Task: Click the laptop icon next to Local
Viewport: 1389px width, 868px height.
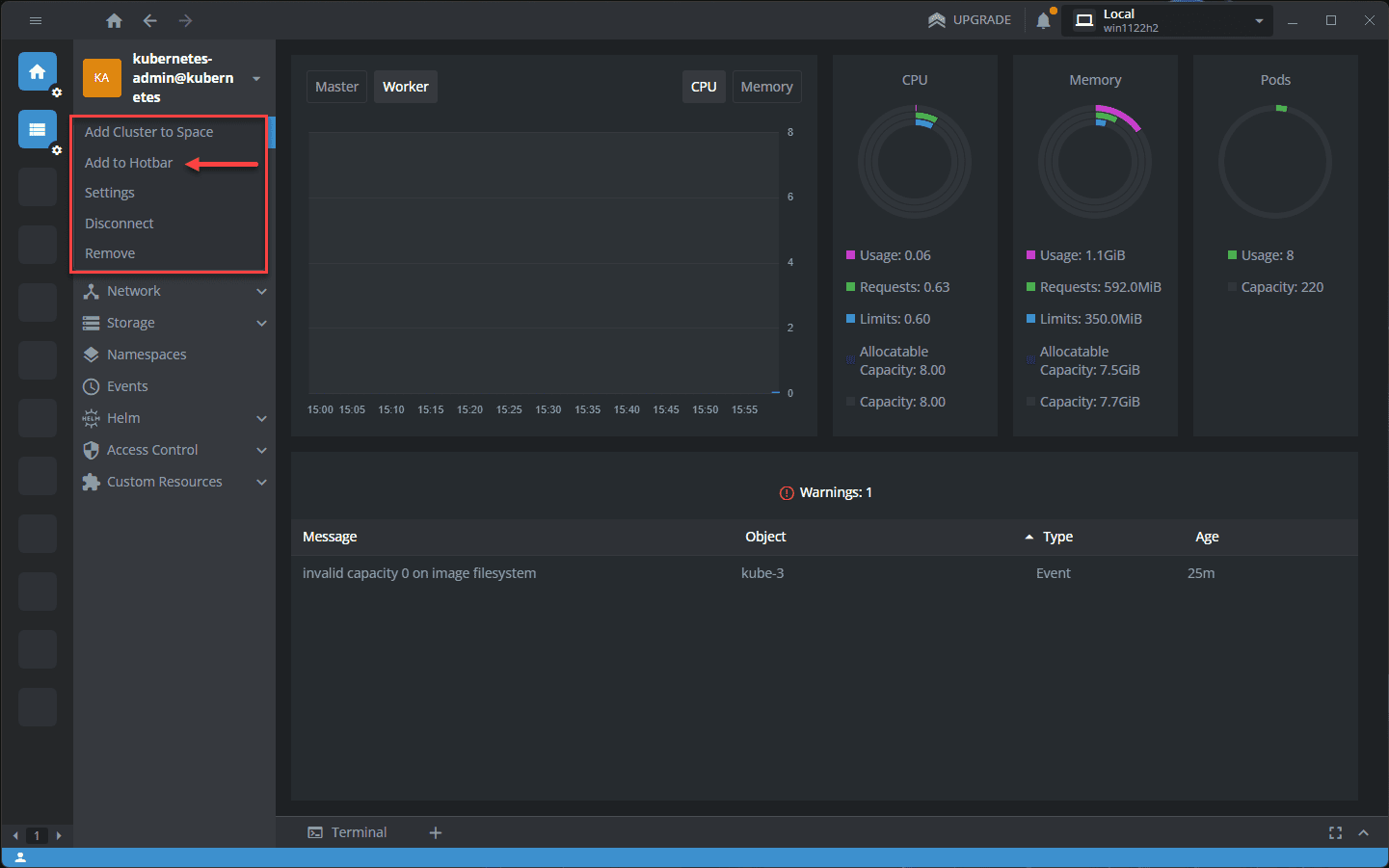Action: click(1084, 20)
